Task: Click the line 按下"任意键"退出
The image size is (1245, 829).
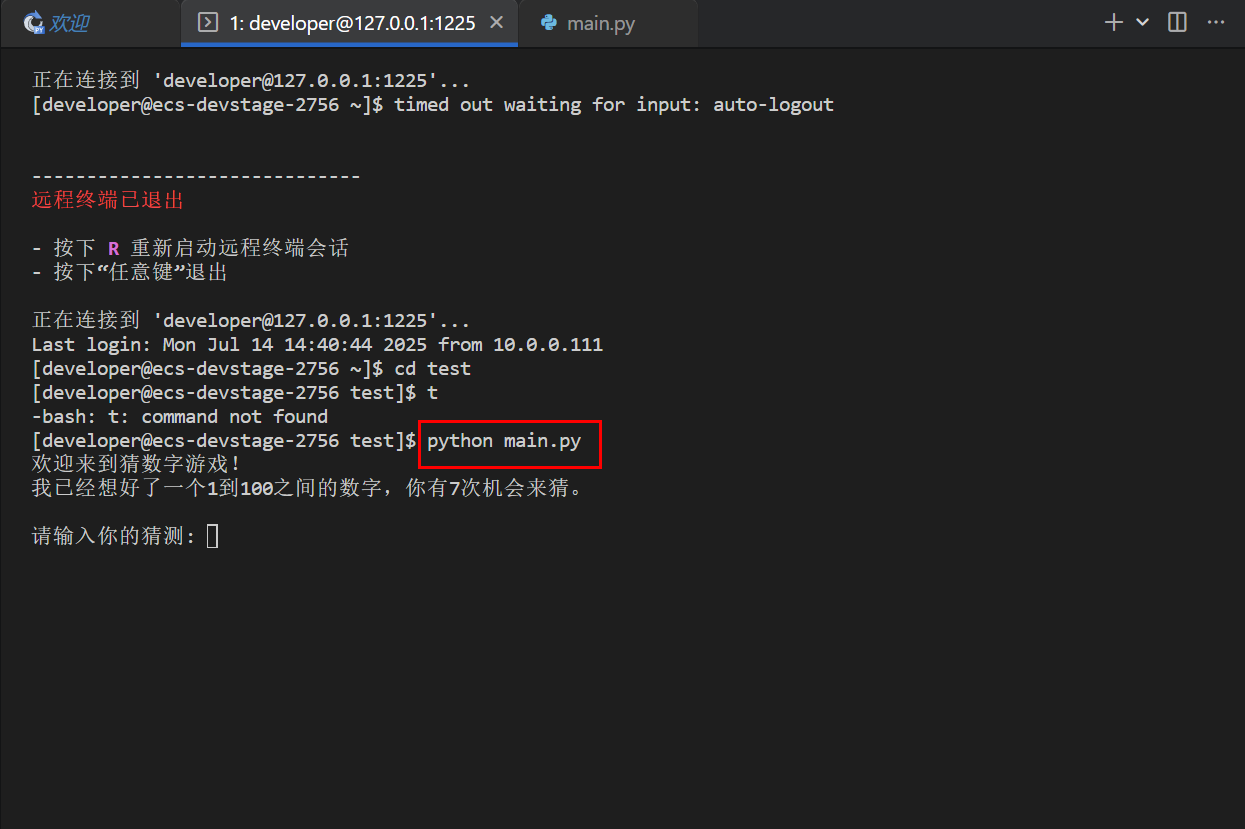Action: [x=131, y=272]
